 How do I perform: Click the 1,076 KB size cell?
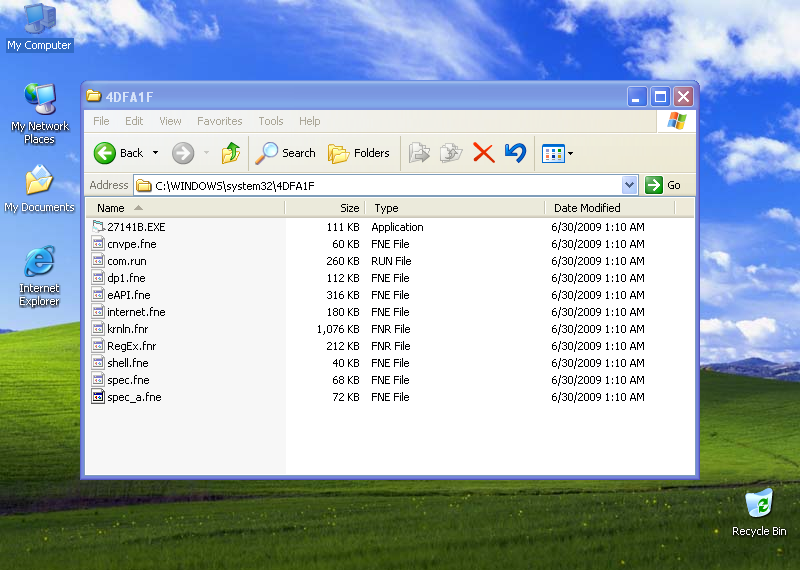point(338,329)
